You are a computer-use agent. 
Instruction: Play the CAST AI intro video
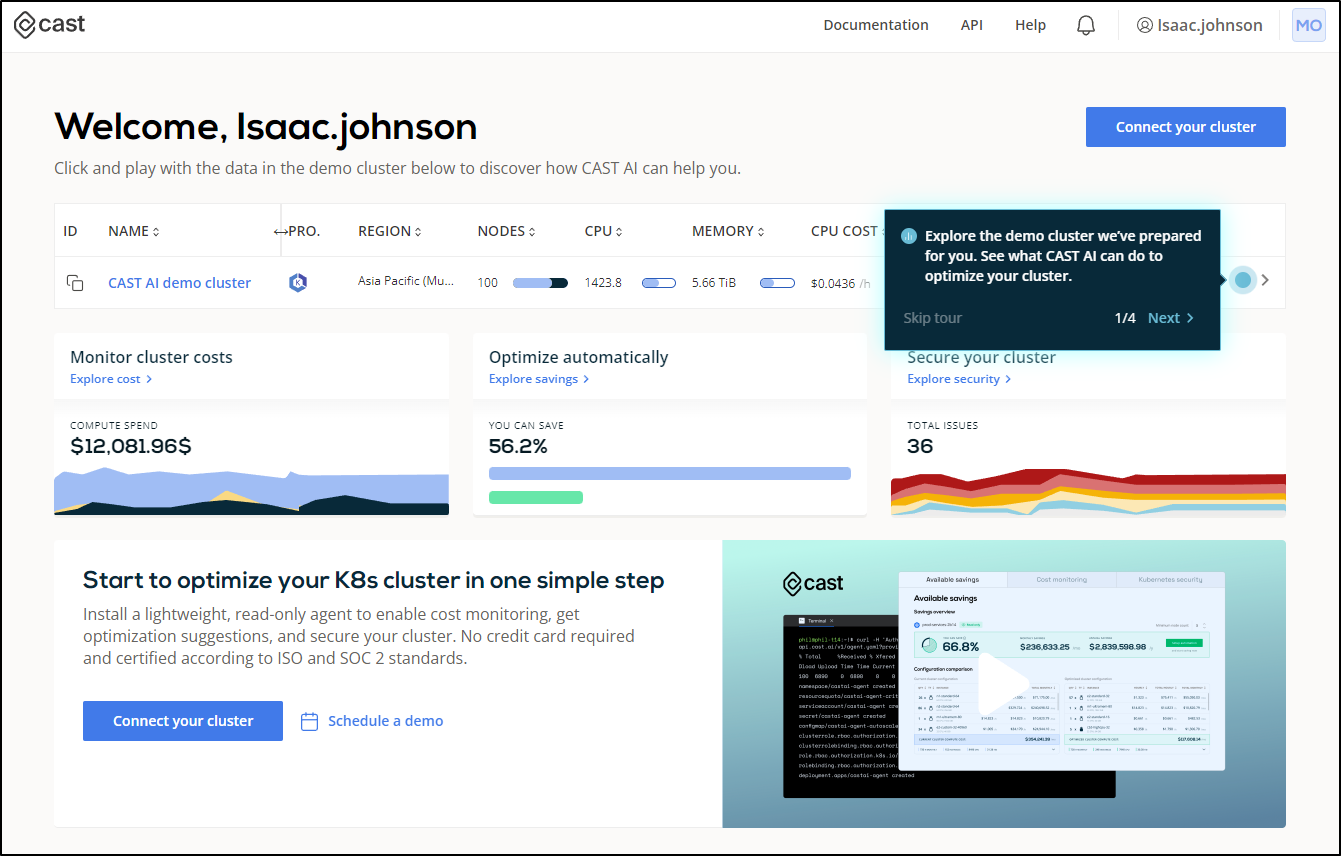click(1003, 685)
